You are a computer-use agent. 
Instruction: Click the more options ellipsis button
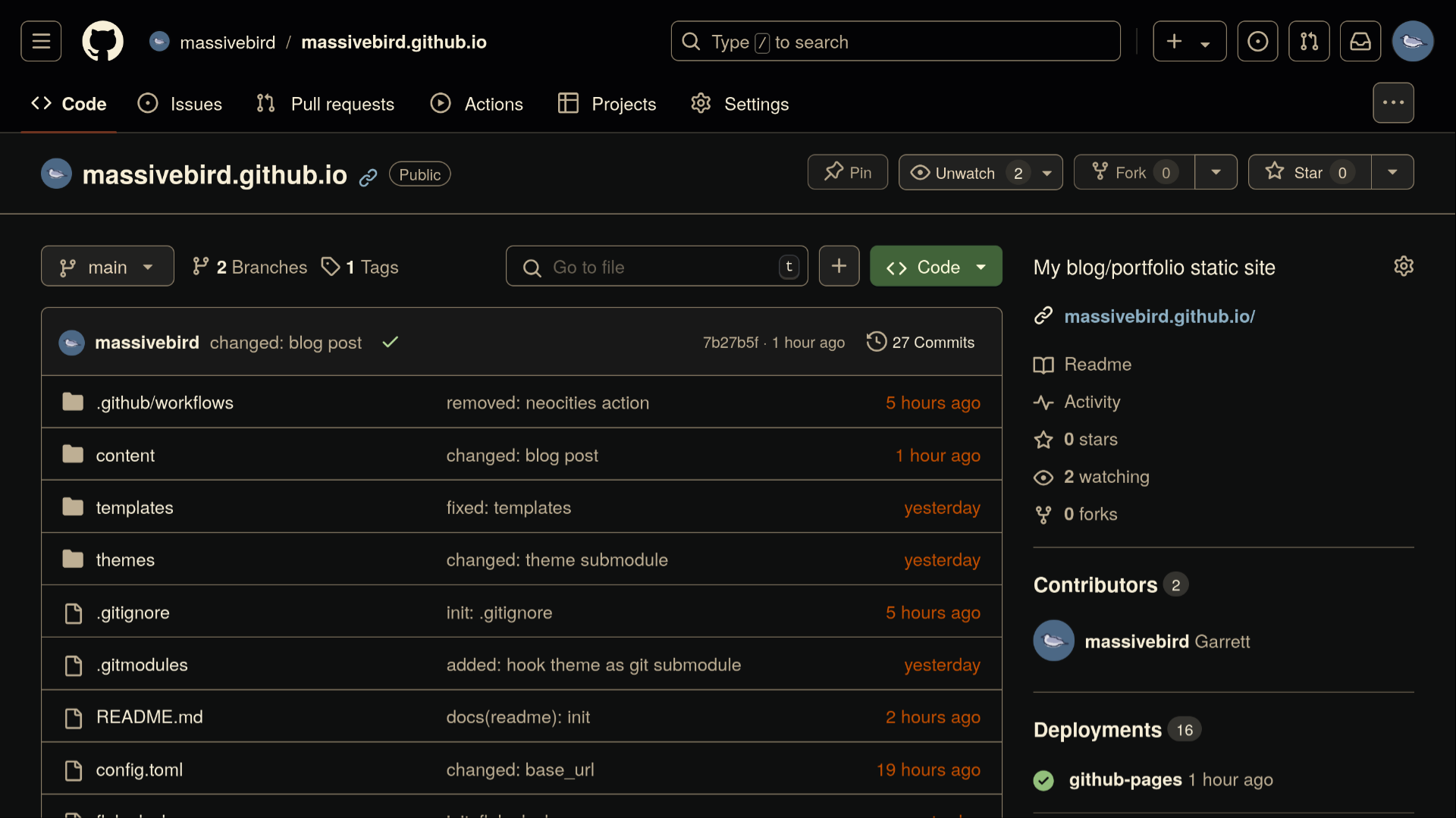point(1393,103)
